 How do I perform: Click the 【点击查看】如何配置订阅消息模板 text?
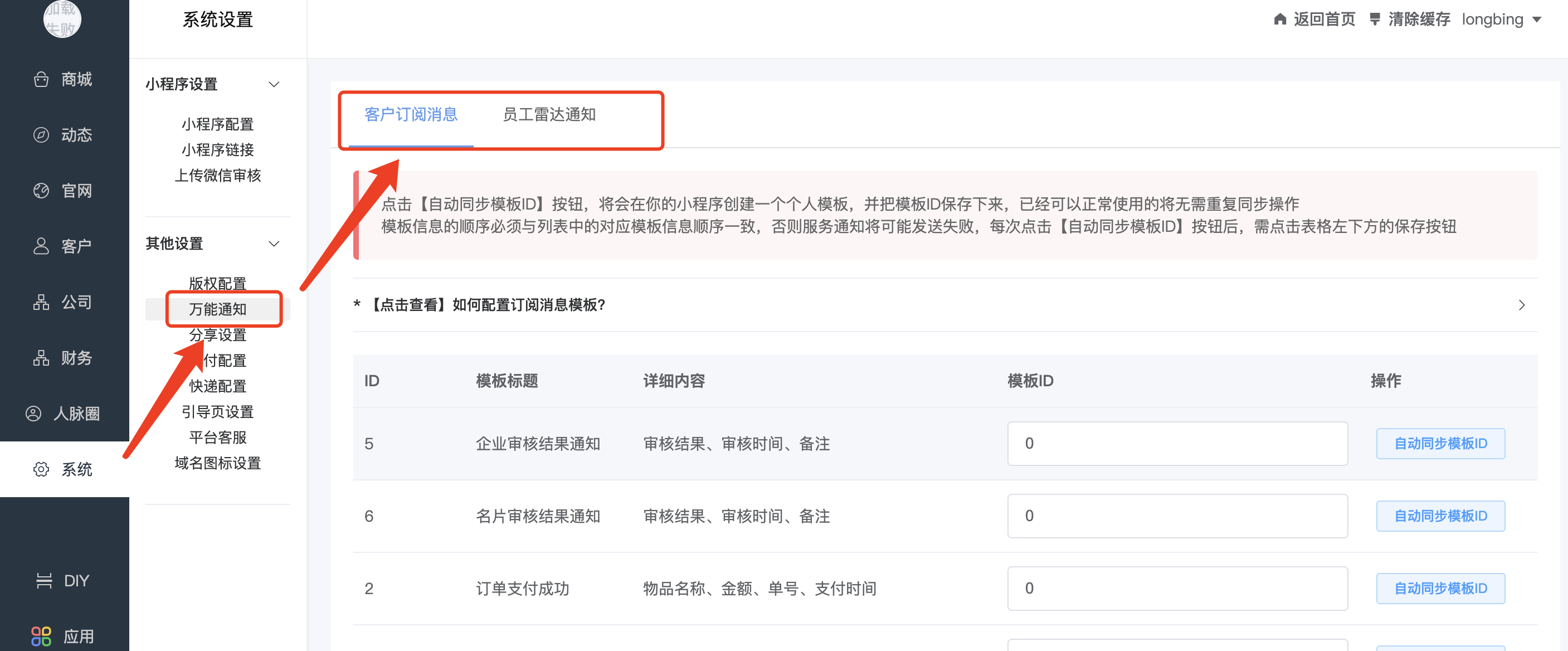coord(486,305)
